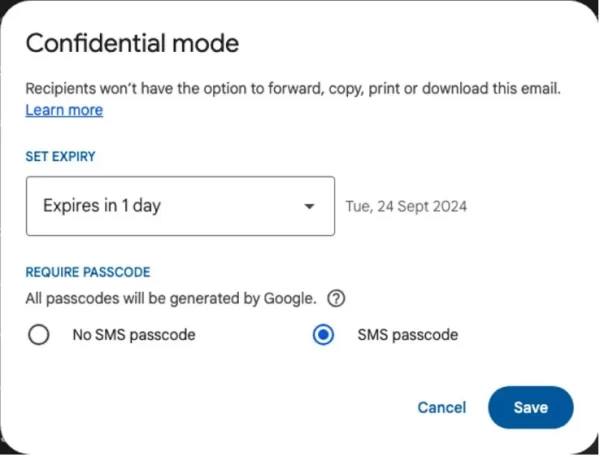Open the 'Expires in 1 day' dropdown
Viewport: 600px width, 457px height.
pos(180,206)
